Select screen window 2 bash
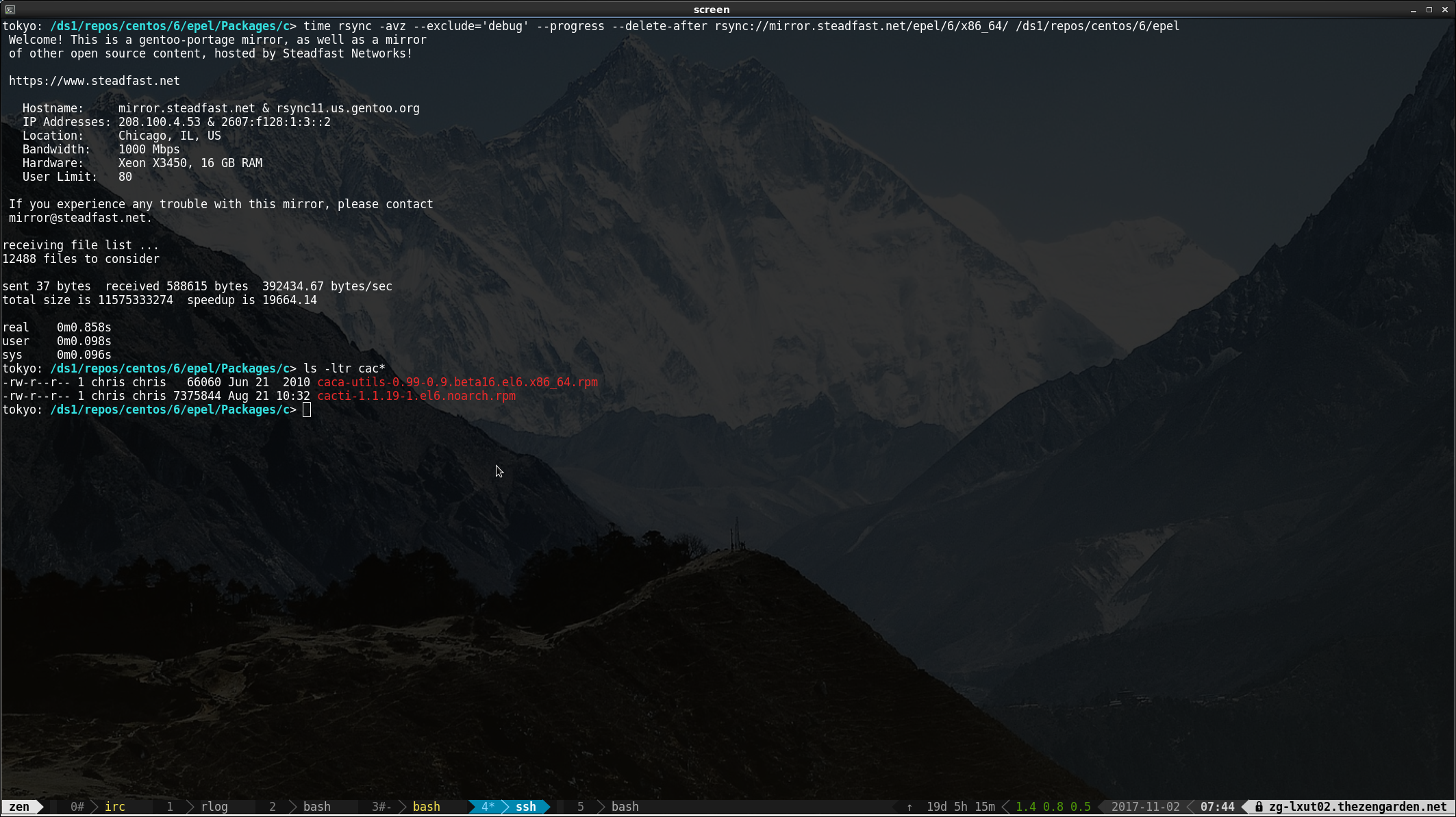1456x817 pixels. 316,807
